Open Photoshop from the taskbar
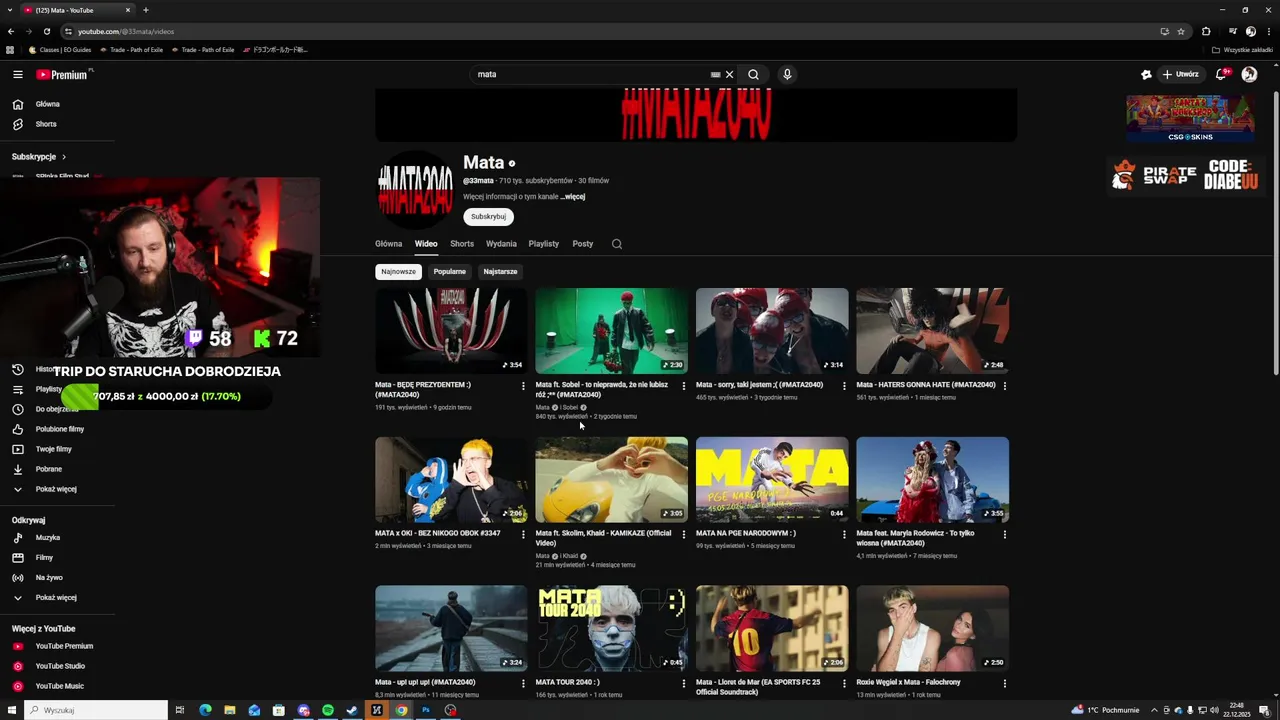 coord(425,710)
